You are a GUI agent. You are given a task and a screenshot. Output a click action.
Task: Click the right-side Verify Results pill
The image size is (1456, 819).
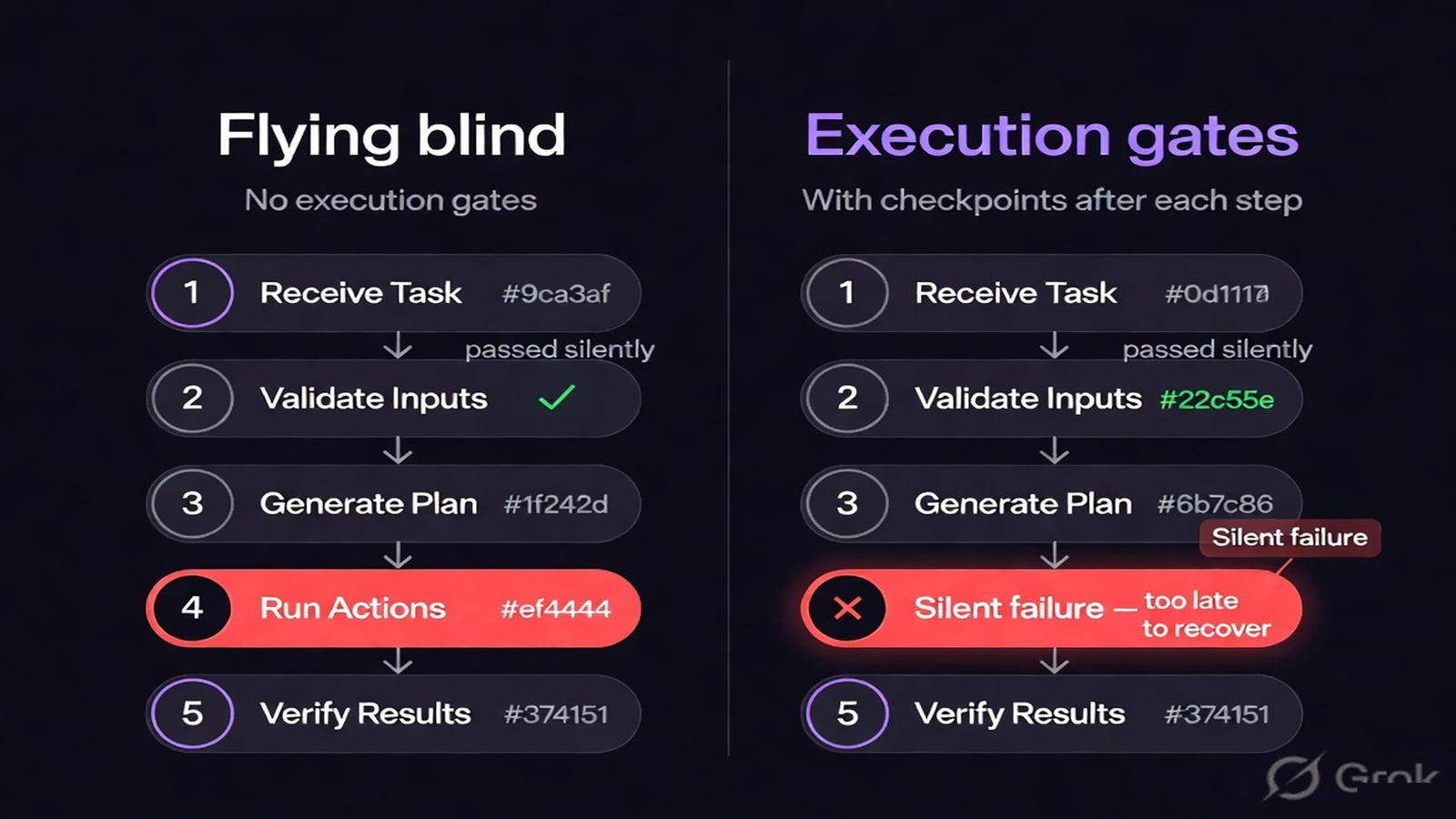(1051, 713)
